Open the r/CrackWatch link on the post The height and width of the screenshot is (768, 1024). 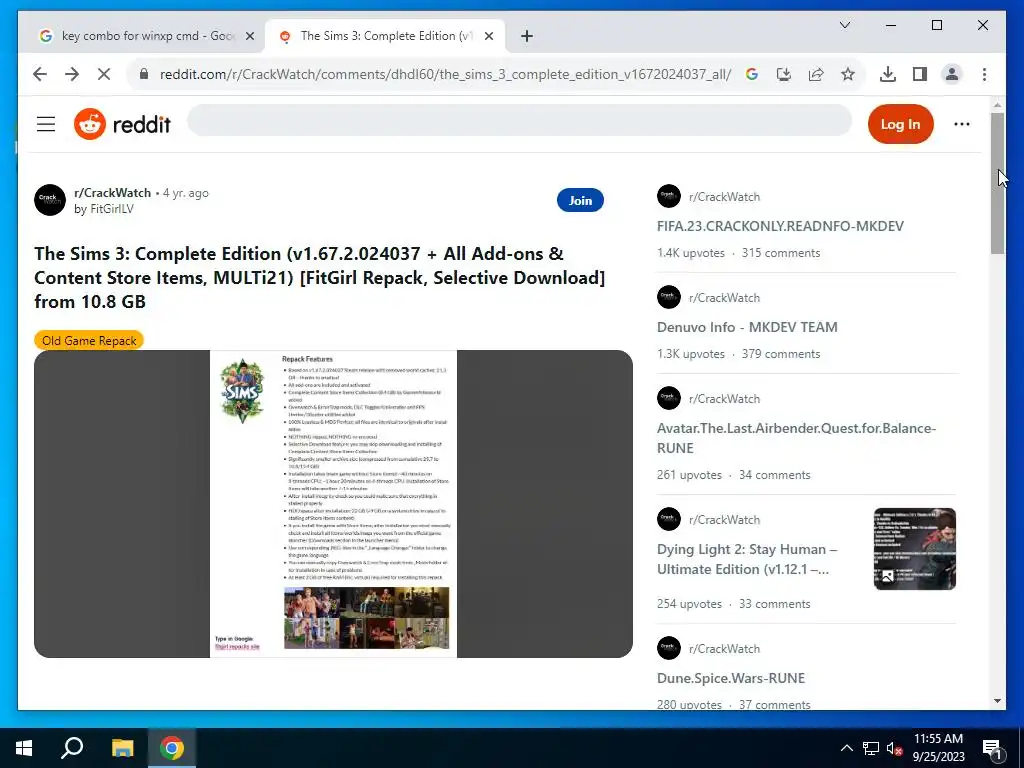click(112, 193)
